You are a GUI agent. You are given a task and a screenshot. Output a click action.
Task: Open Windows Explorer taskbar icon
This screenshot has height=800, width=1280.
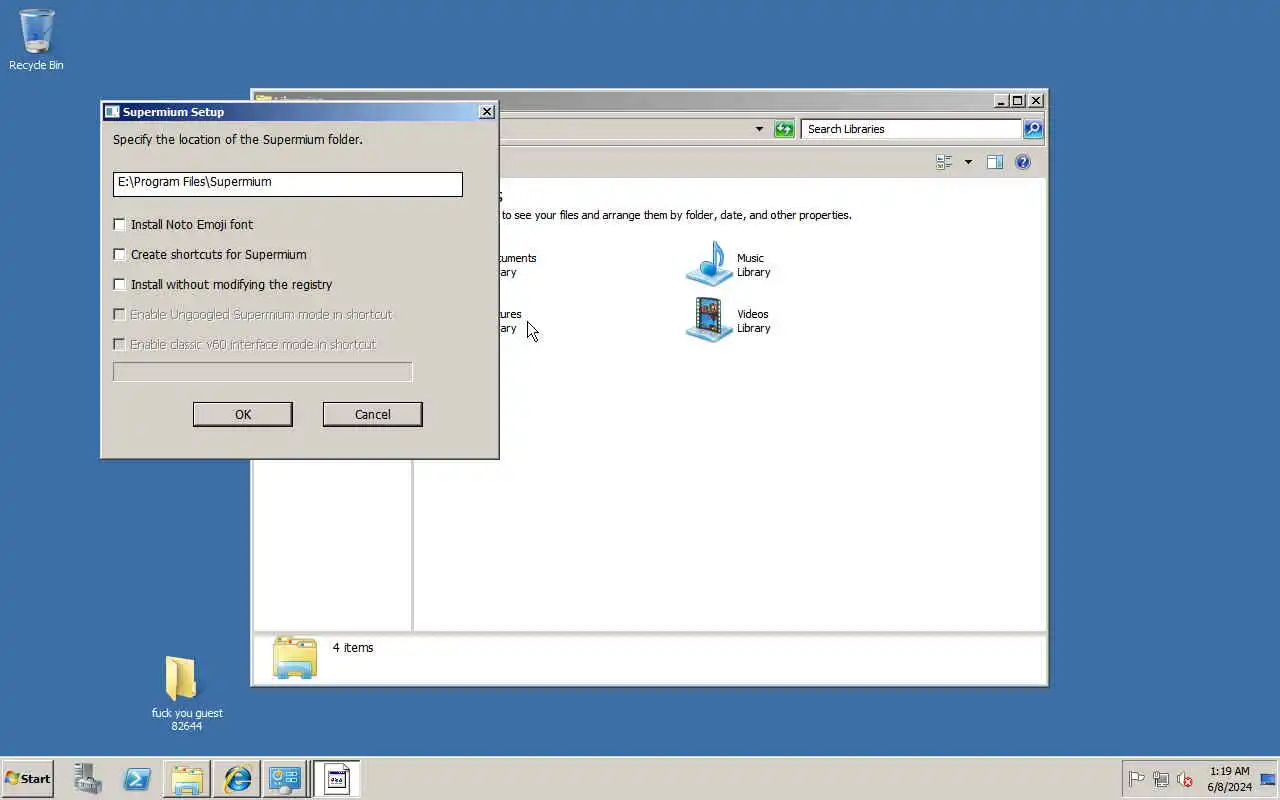pyautogui.click(x=187, y=779)
